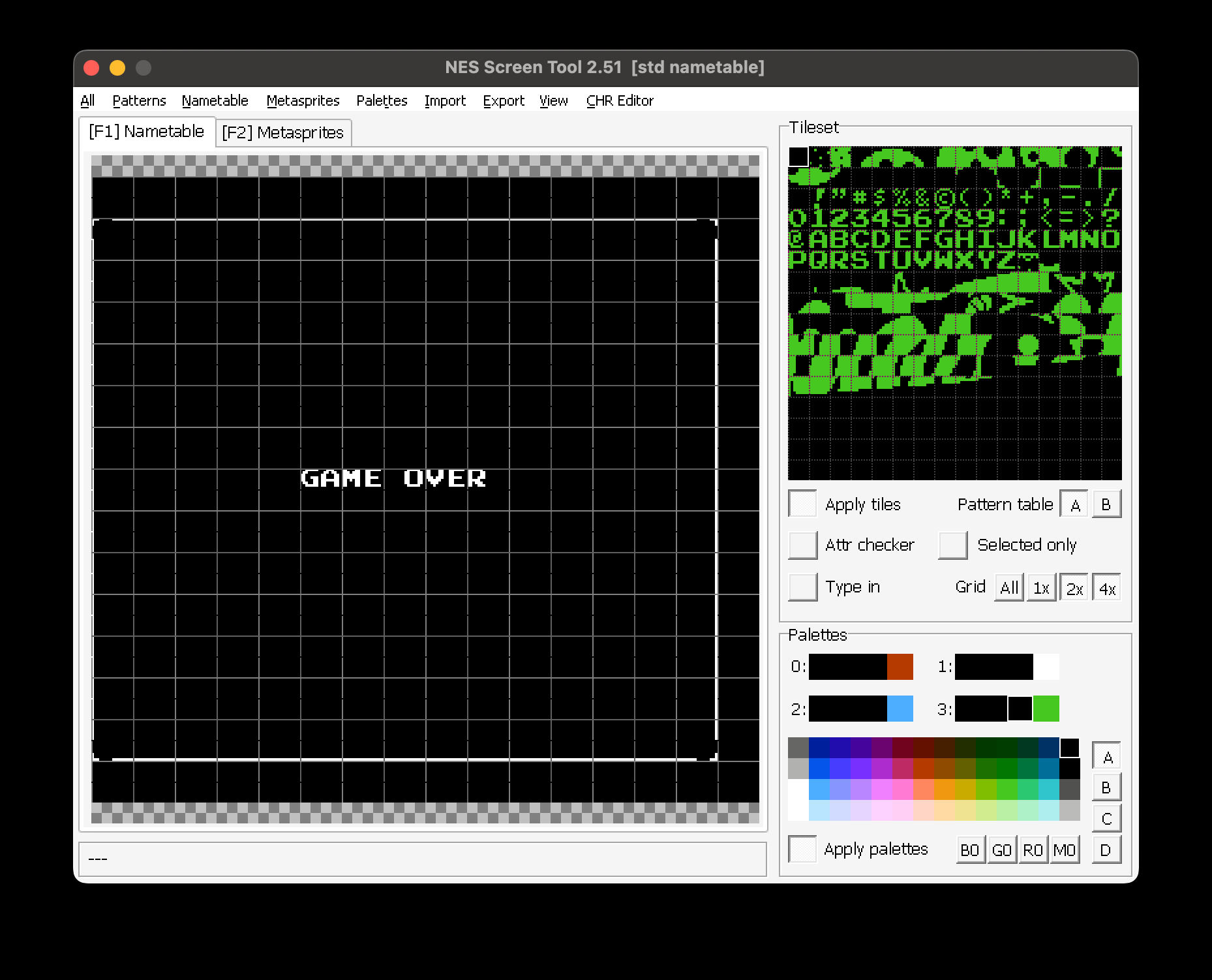Expand the Export menu
This screenshot has height=980, width=1212.
coord(503,100)
